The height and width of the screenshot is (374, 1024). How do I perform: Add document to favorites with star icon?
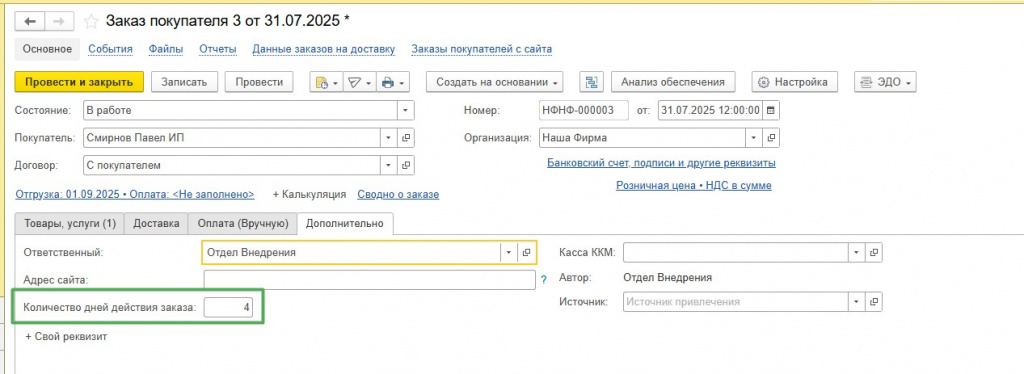[x=91, y=21]
